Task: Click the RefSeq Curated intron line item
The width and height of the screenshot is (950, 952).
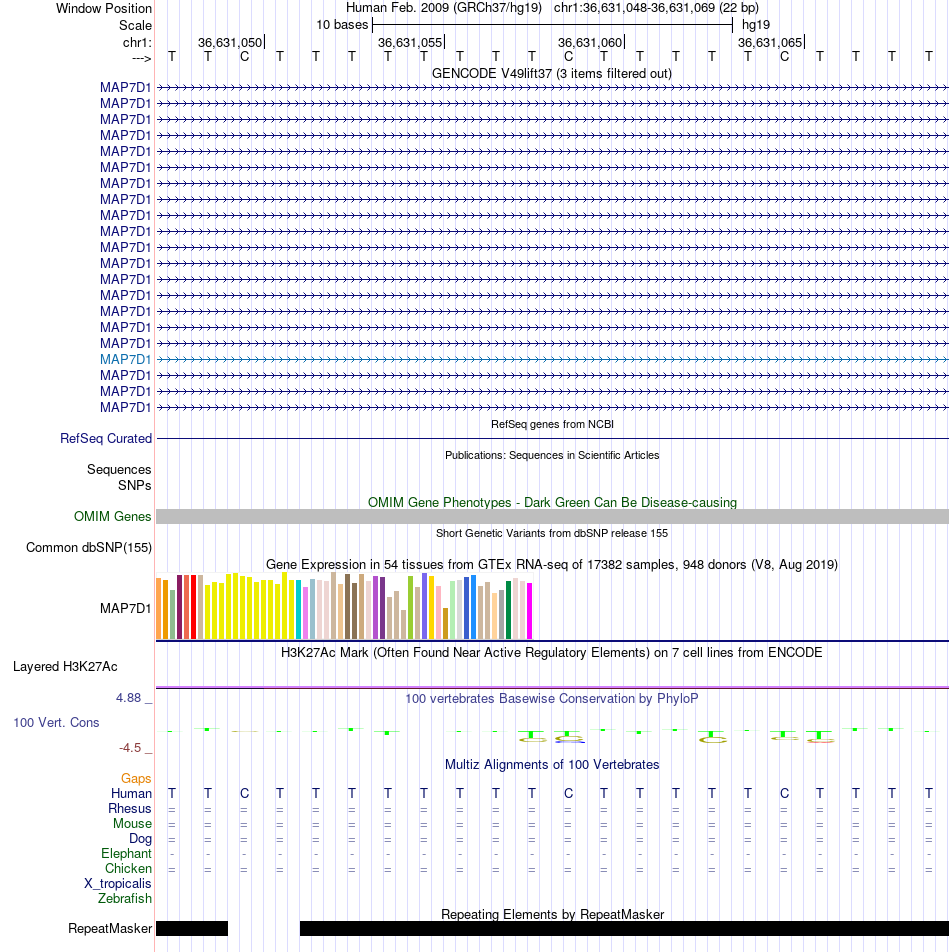Action: pyautogui.click(x=552, y=438)
